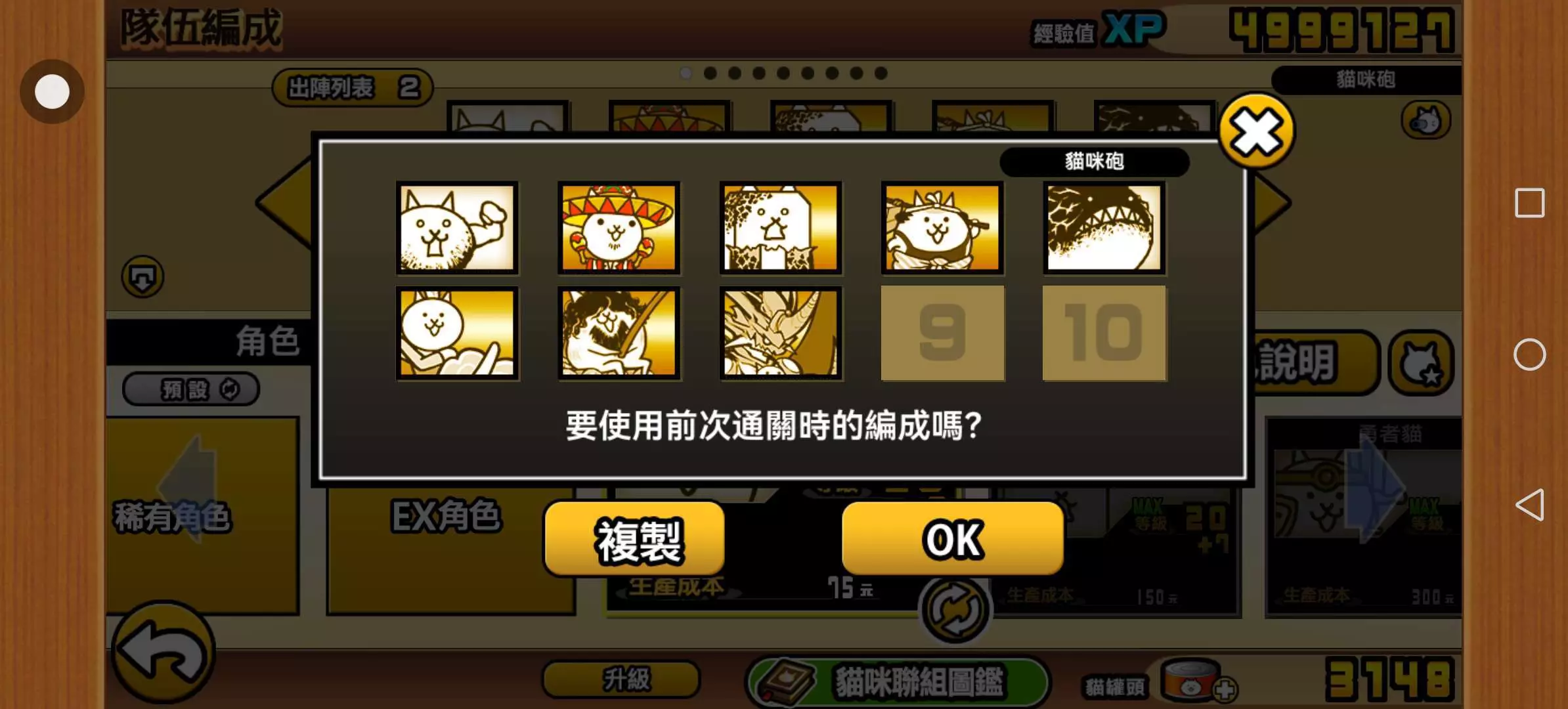The image size is (1568, 709).
Task: Click the 複製 copy button
Action: [635, 539]
